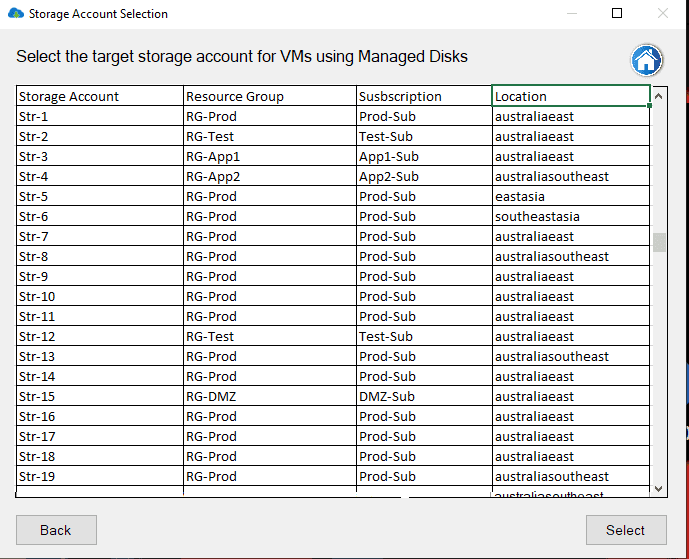Click the eastasia location cell
The image size is (689, 559).
[571, 196]
